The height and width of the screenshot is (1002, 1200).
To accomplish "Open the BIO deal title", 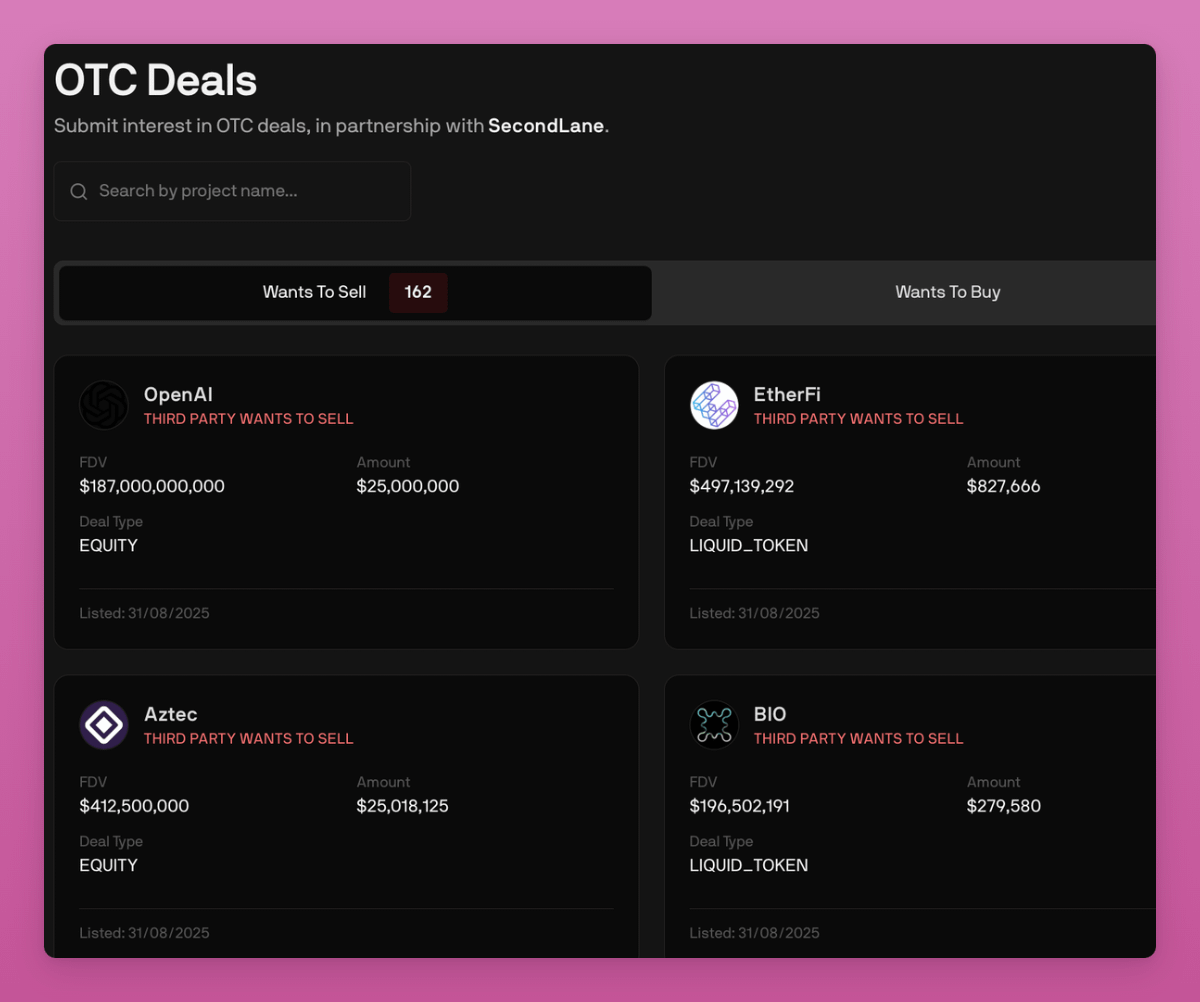I will coord(770,715).
